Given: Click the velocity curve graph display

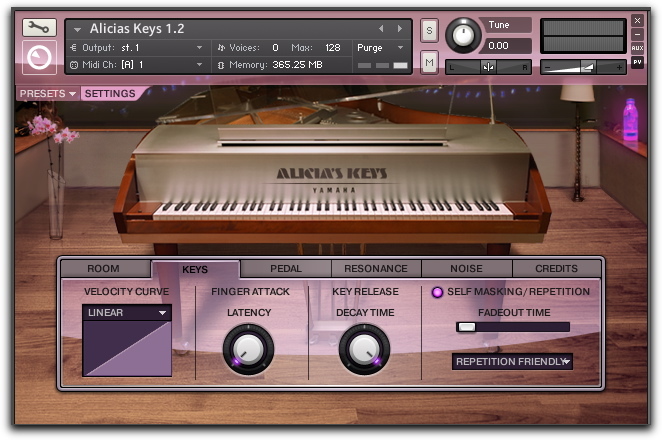Looking at the screenshot, I should pos(127,348).
